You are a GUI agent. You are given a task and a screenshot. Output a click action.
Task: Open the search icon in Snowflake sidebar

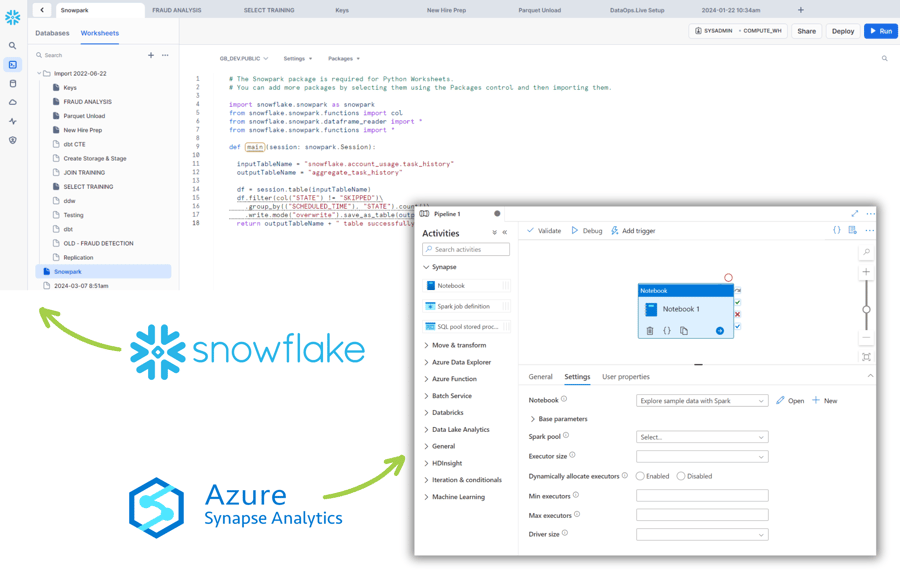(x=13, y=45)
